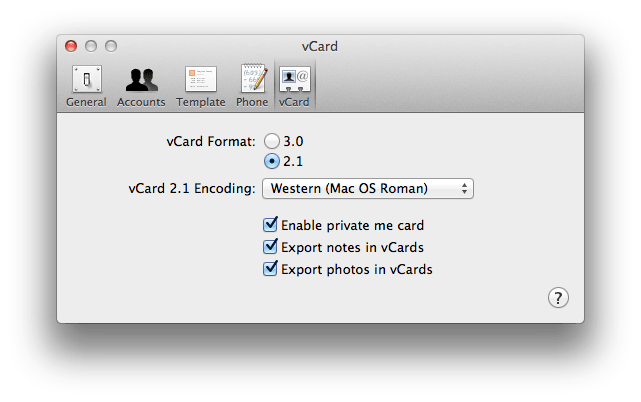Viewport: 641px width, 402px height.
Task: Click the encoding popup's up-down arrows
Action: (x=464, y=189)
